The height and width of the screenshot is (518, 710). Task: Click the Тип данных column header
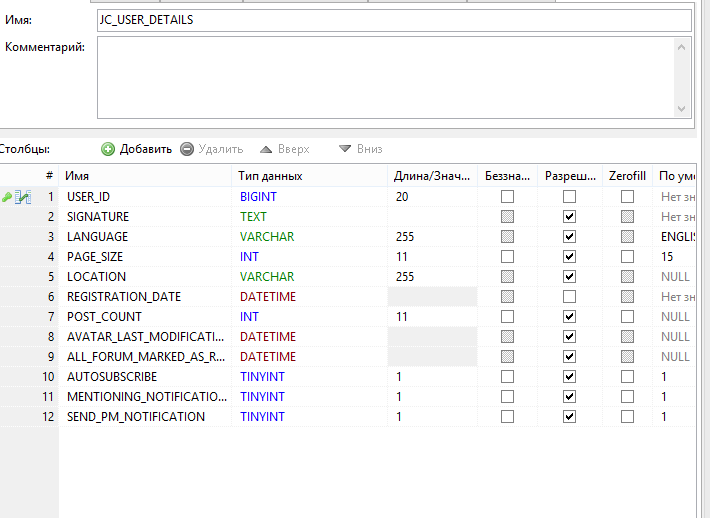tap(310, 176)
